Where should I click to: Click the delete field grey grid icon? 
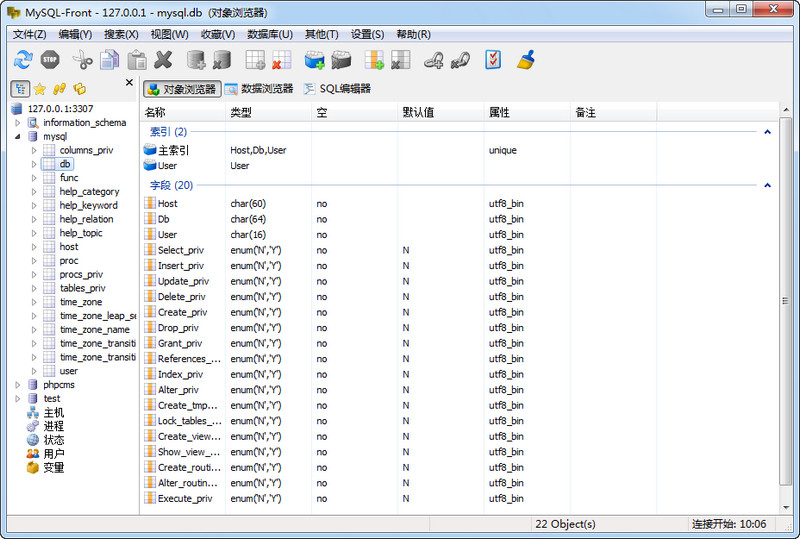pyautogui.click(x=401, y=60)
